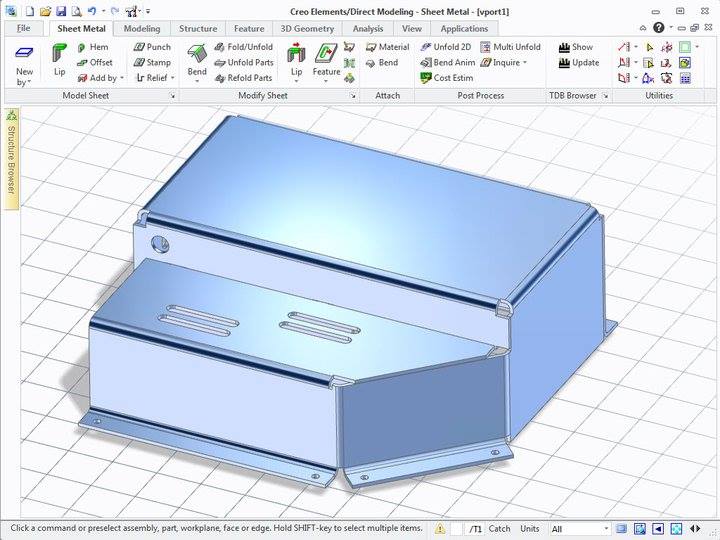
Task: Click the yellow arrow select icon in Utilities
Action: click(649, 47)
